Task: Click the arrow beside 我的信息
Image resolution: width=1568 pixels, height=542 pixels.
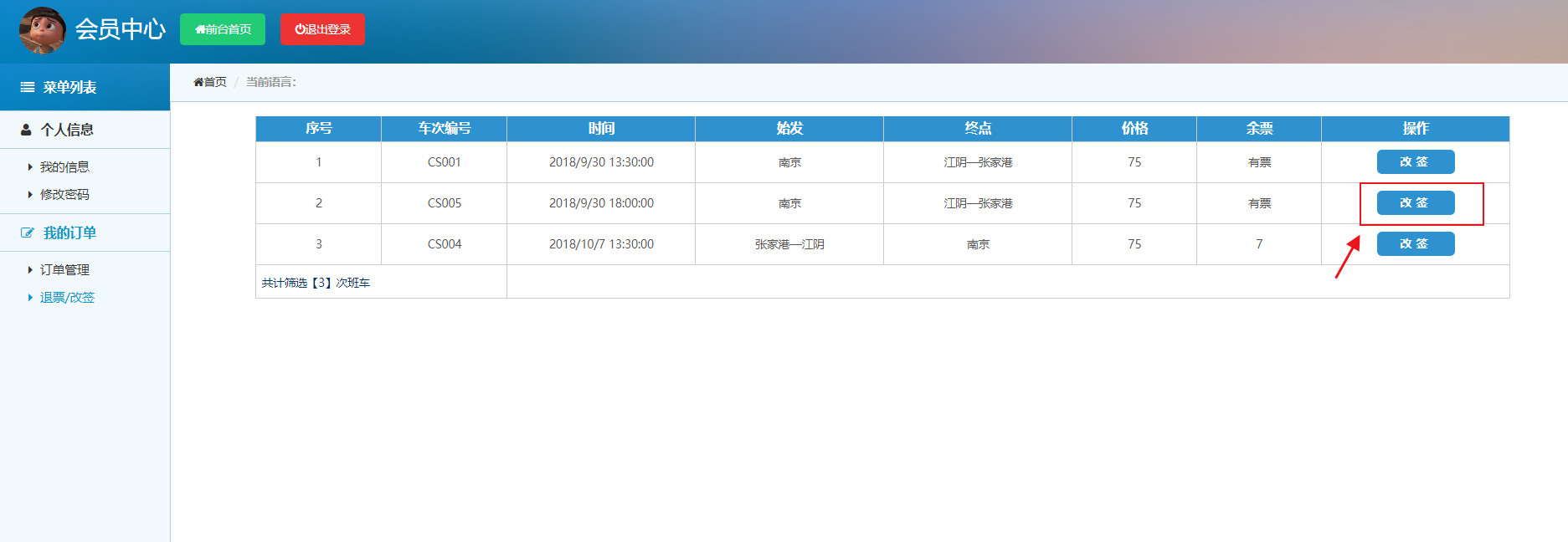Action: point(30,167)
